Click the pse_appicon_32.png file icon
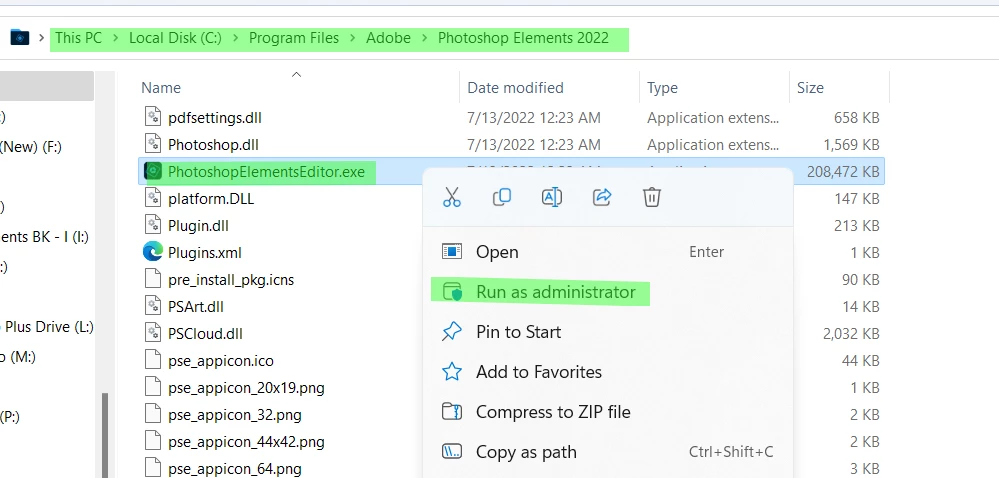The height and width of the screenshot is (478, 999). [153, 414]
